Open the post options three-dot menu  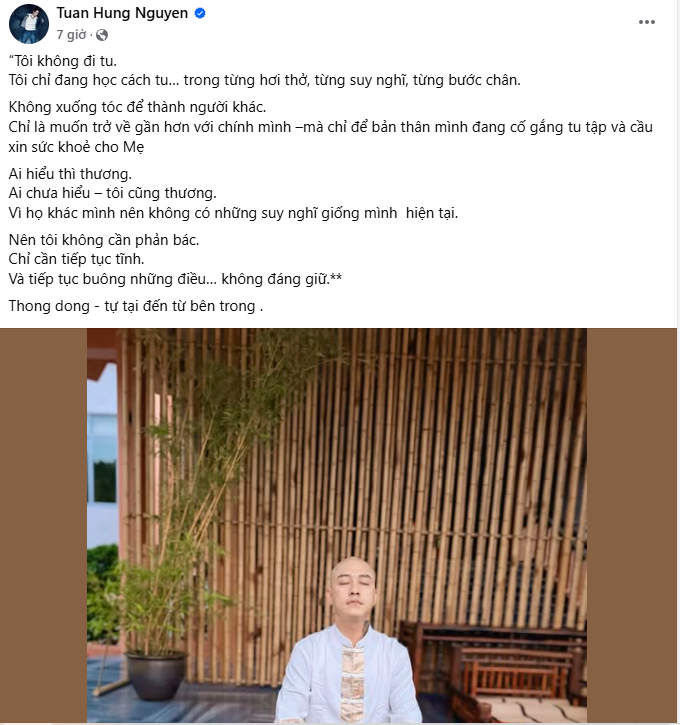pos(646,22)
